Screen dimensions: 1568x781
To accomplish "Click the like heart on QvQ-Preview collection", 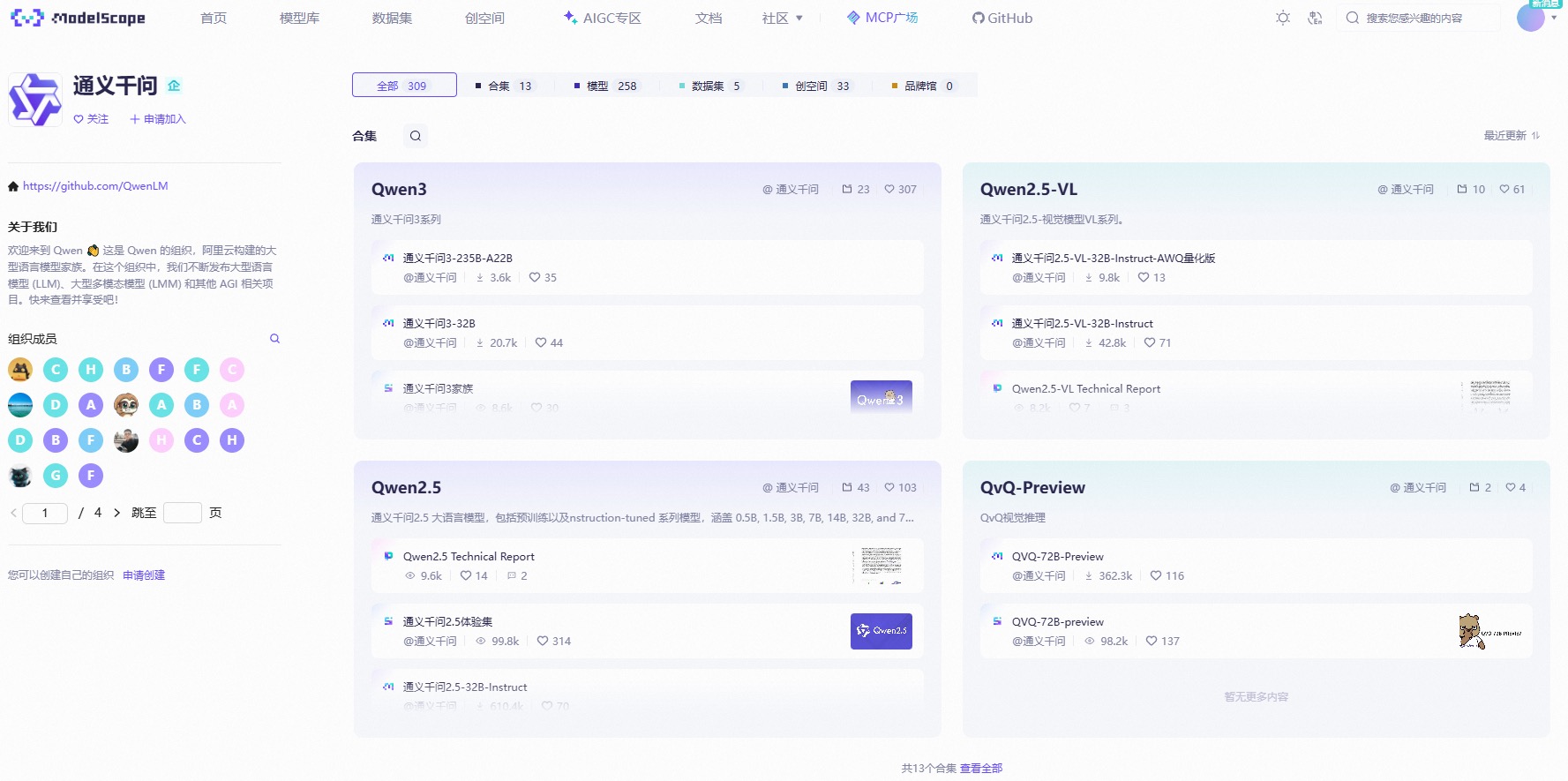I will point(1511,487).
